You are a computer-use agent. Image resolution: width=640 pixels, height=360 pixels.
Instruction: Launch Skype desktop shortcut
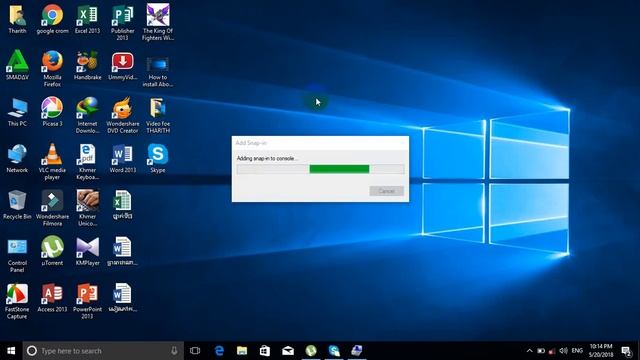pos(158,158)
